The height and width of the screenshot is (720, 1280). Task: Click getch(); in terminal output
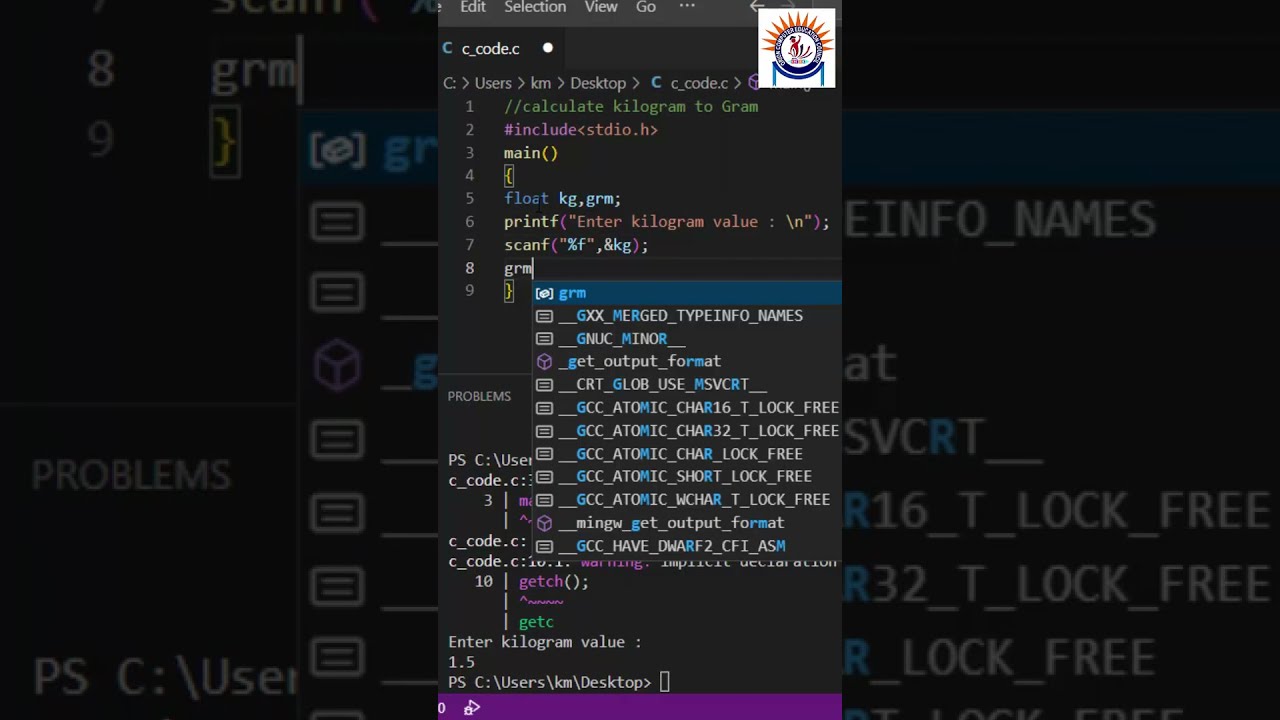click(553, 581)
